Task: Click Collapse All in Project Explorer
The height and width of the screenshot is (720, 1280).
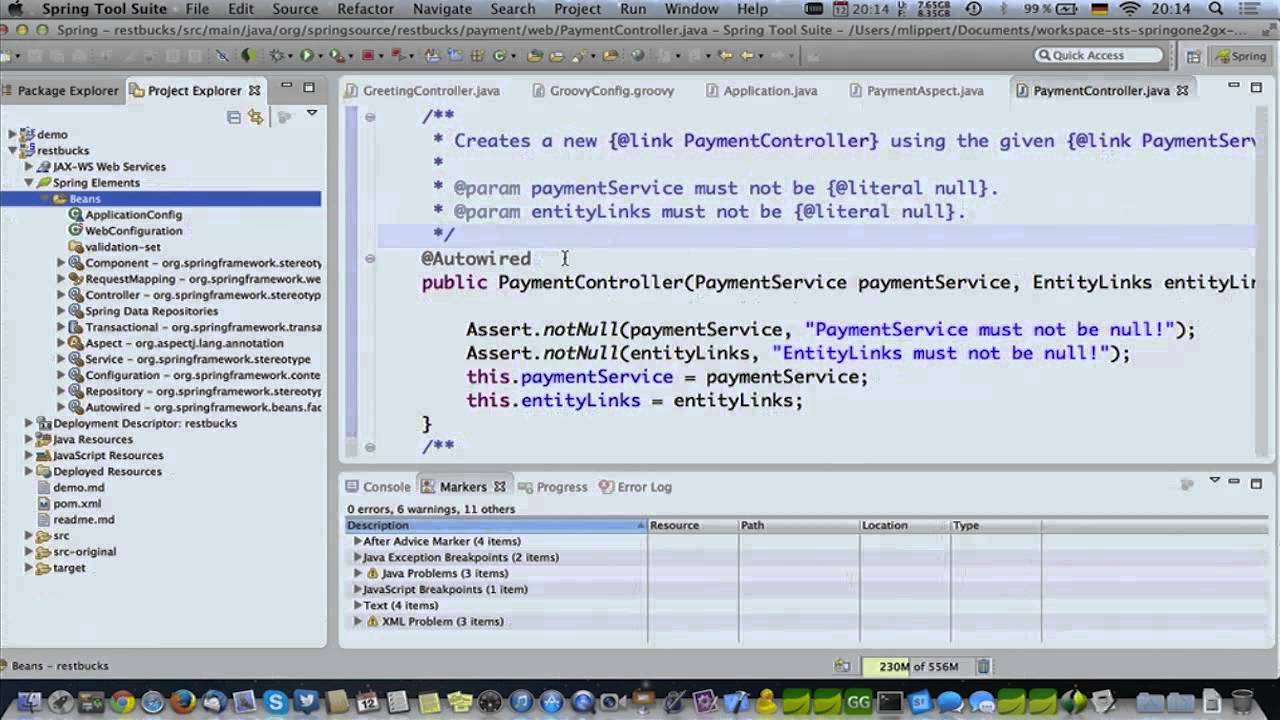Action: point(234,117)
